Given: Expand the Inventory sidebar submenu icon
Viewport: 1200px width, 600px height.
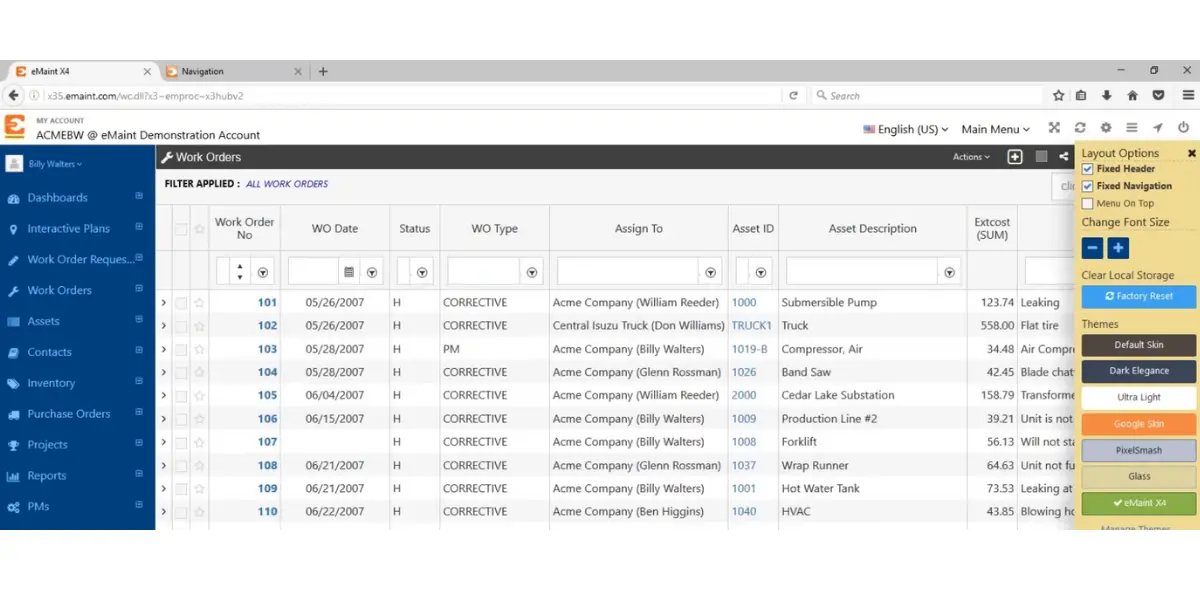Looking at the screenshot, I should [139, 382].
